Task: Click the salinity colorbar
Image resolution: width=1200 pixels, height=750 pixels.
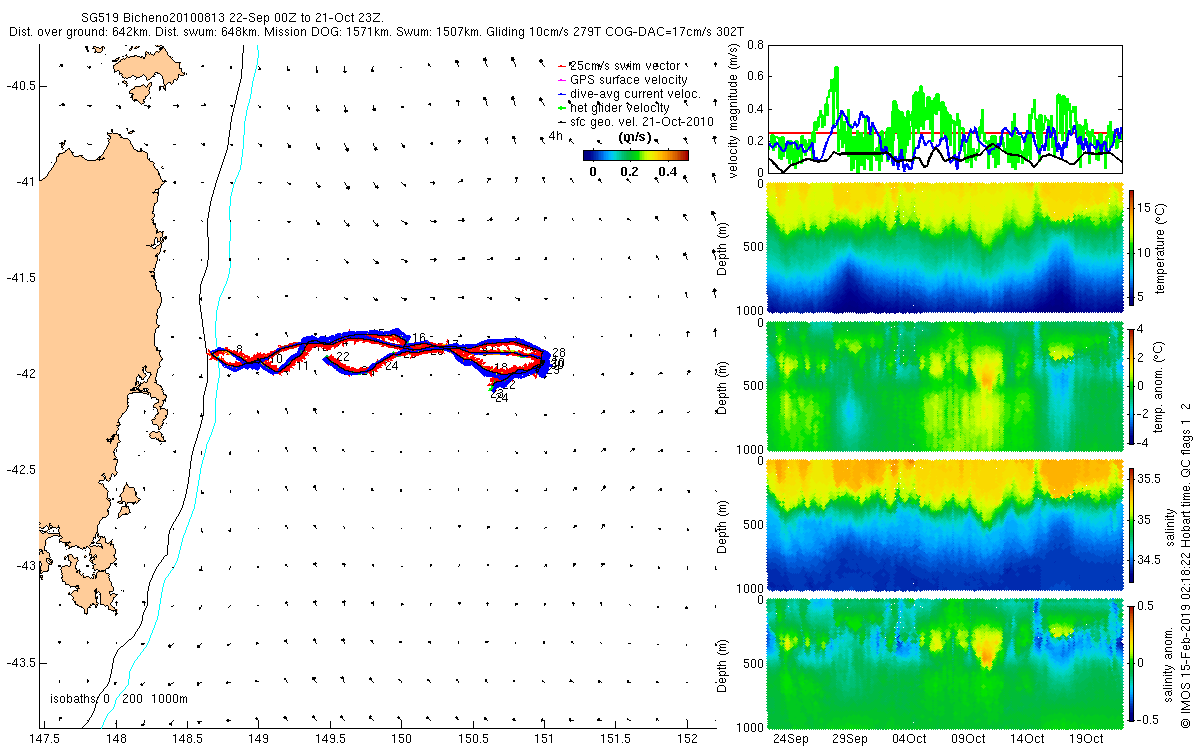Action: tap(1133, 526)
